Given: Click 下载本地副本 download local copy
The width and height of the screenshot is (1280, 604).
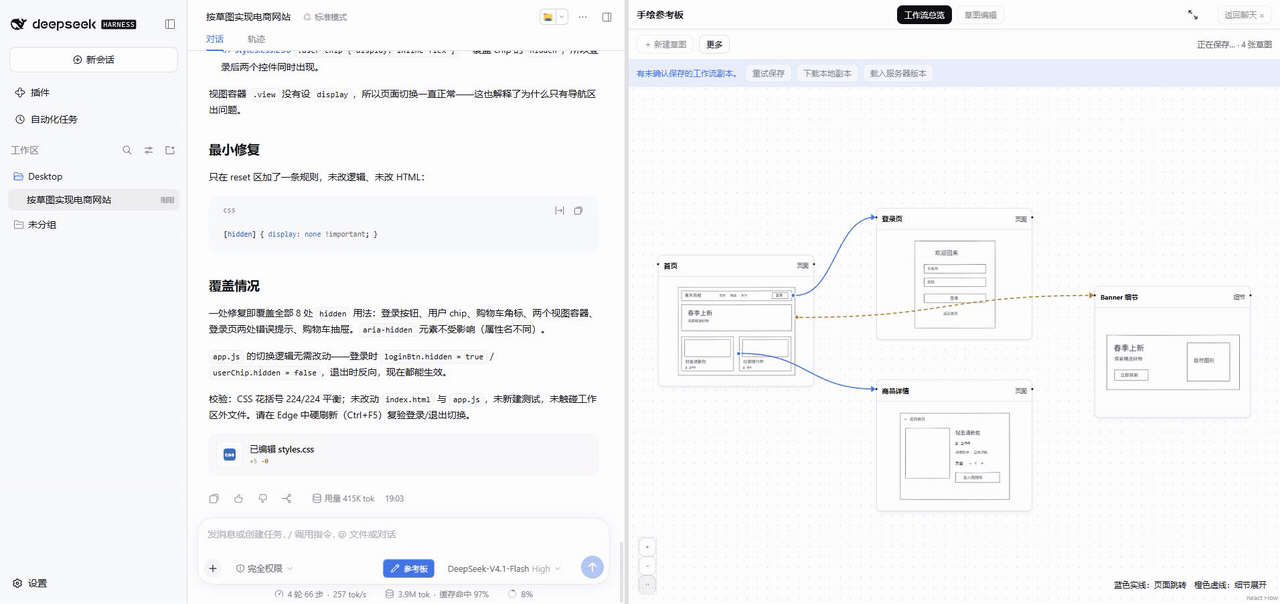Looking at the screenshot, I should pos(828,73).
